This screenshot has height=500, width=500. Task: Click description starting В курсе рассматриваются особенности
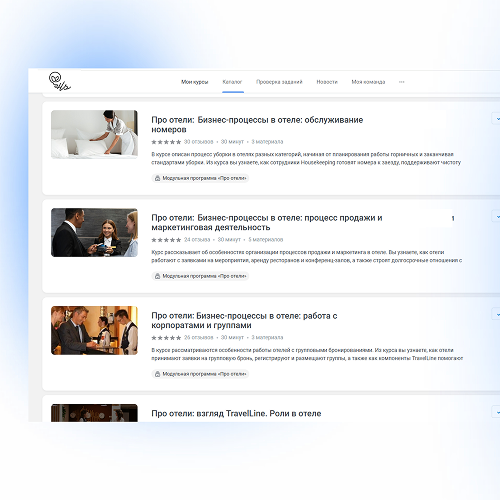pos(307,354)
